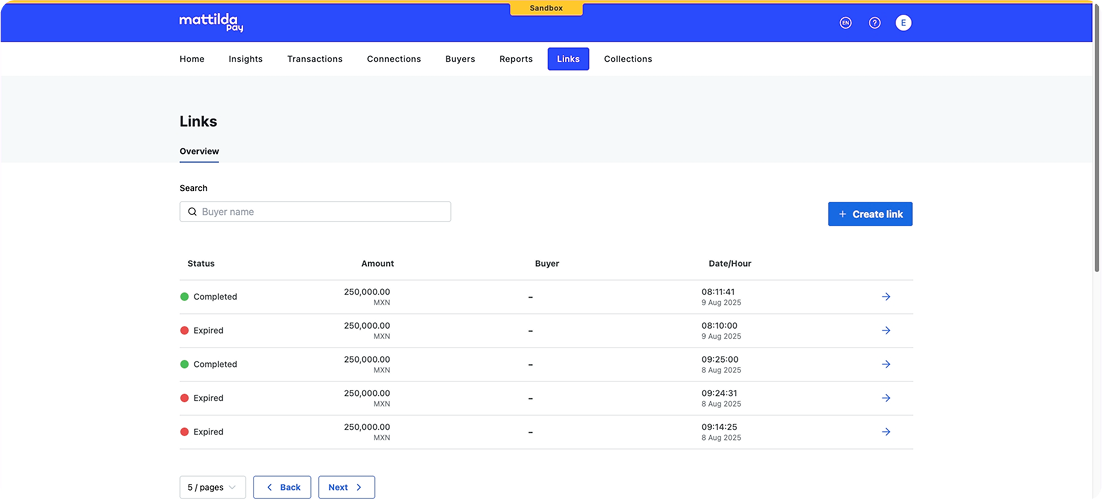Expand the 5 / pages dropdown
This screenshot has height=500, width=1102.
pyautogui.click(x=212, y=487)
